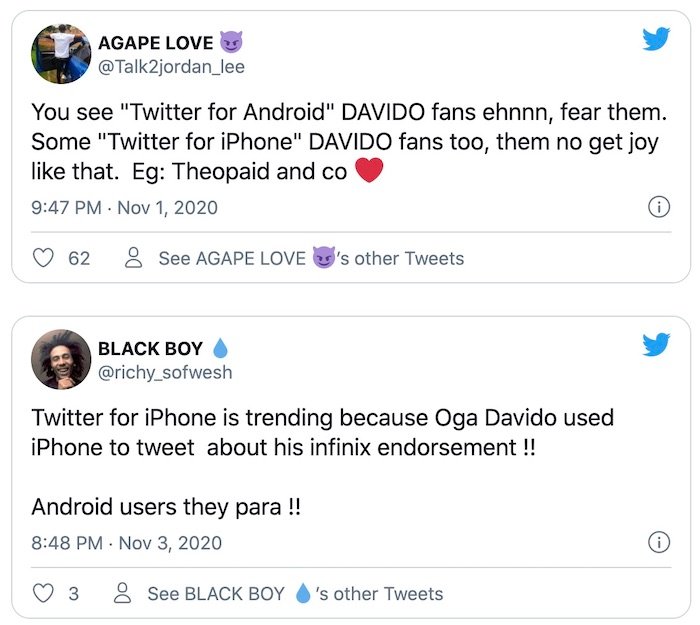This screenshot has height=625, width=700.
Task: Click Twitter bird icon on BLACK BOY tweet
Action: [656, 344]
